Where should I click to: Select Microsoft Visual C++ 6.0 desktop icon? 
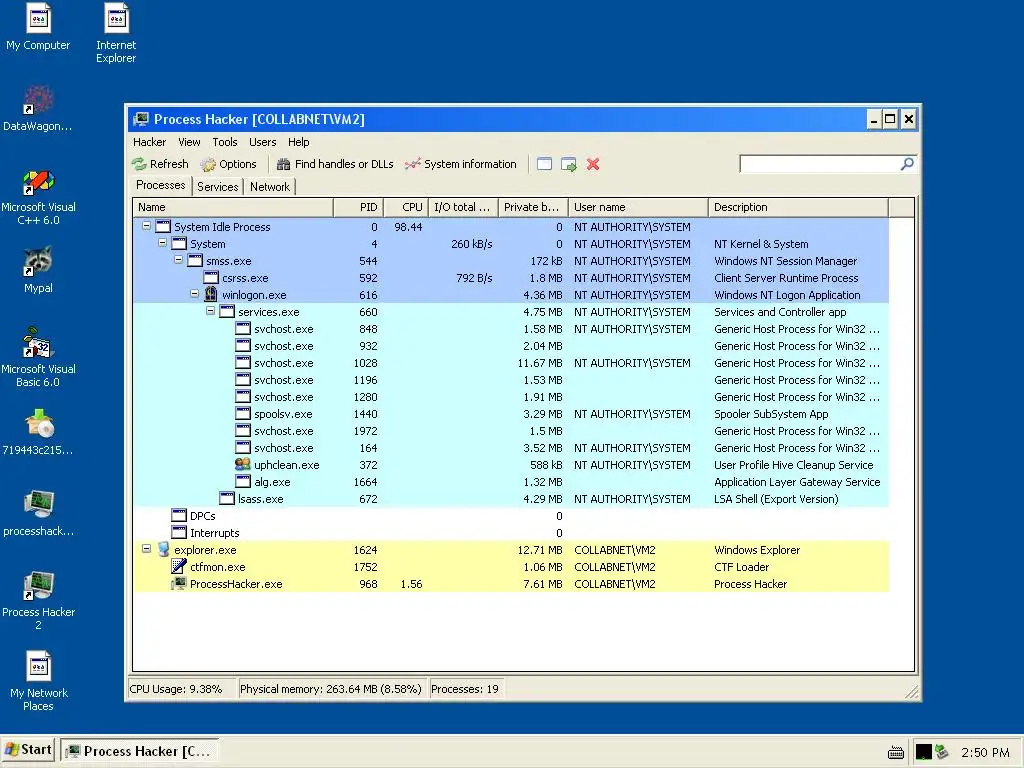pyautogui.click(x=38, y=197)
